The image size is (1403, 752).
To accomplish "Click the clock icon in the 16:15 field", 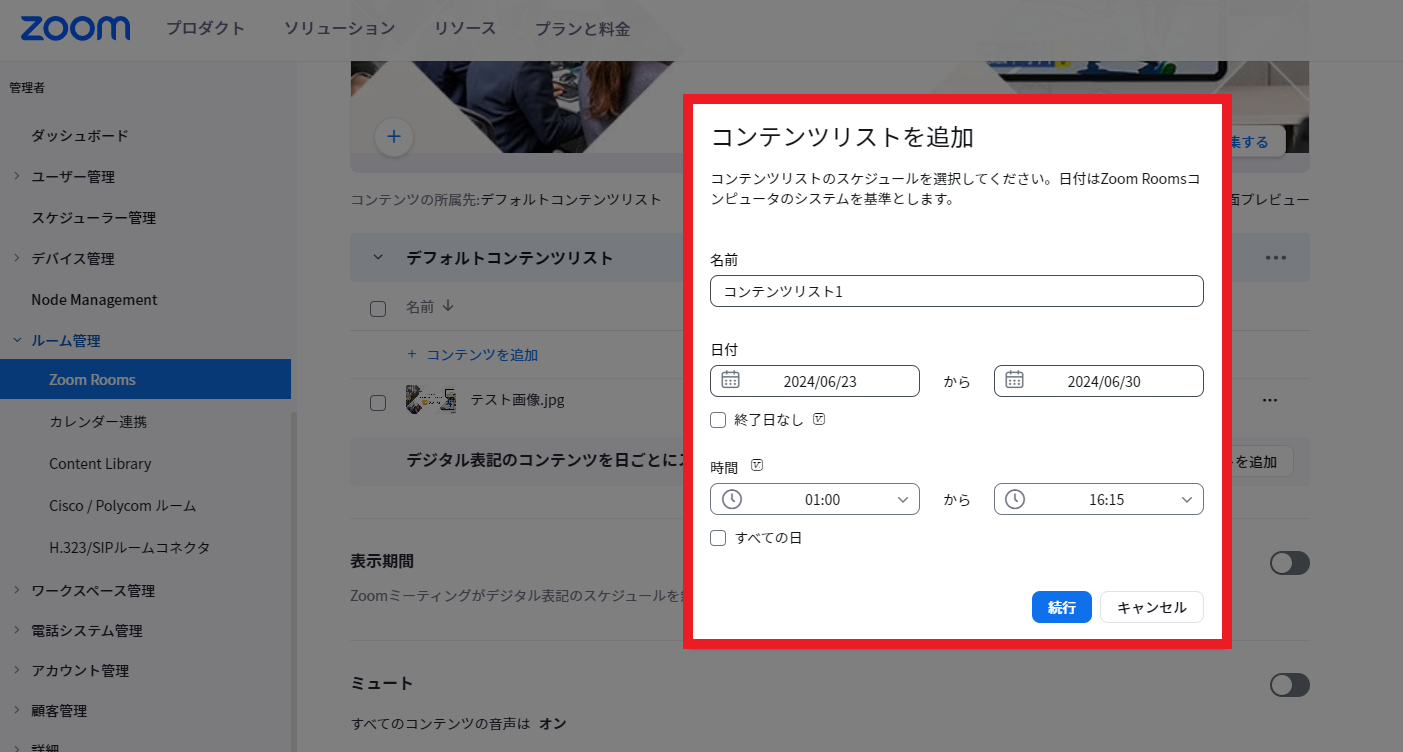I will pyautogui.click(x=1015, y=499).
